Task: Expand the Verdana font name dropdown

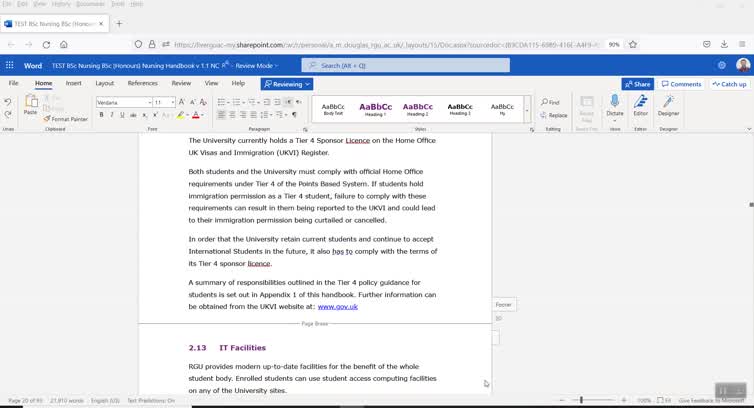Action: pyautogui.click(x=149, y=102)
